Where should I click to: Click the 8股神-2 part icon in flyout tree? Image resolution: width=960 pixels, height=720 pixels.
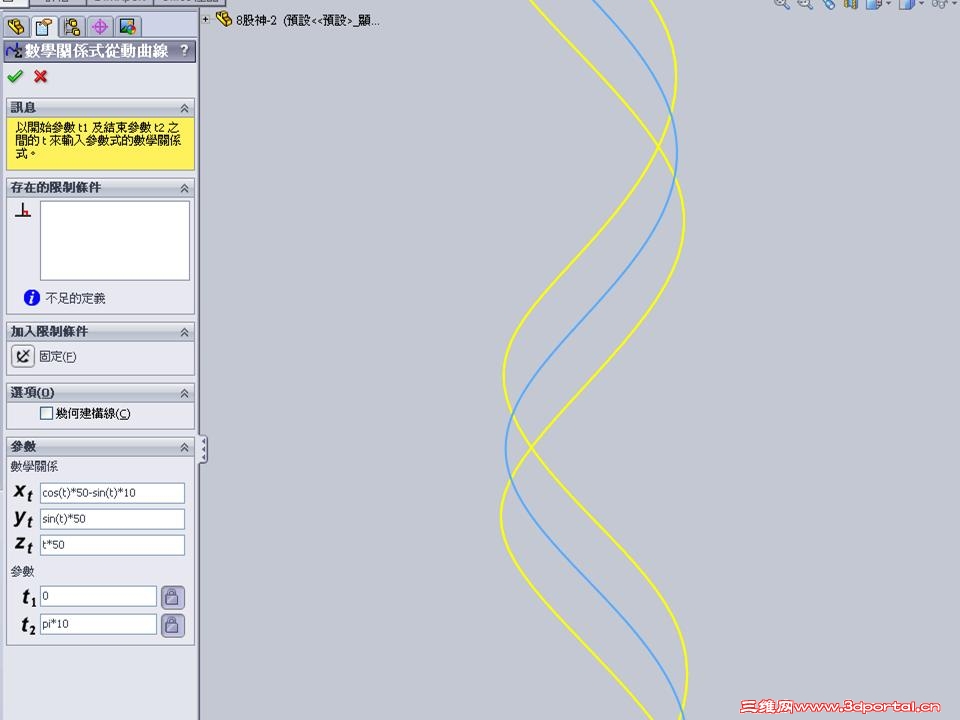coord(223,20)
